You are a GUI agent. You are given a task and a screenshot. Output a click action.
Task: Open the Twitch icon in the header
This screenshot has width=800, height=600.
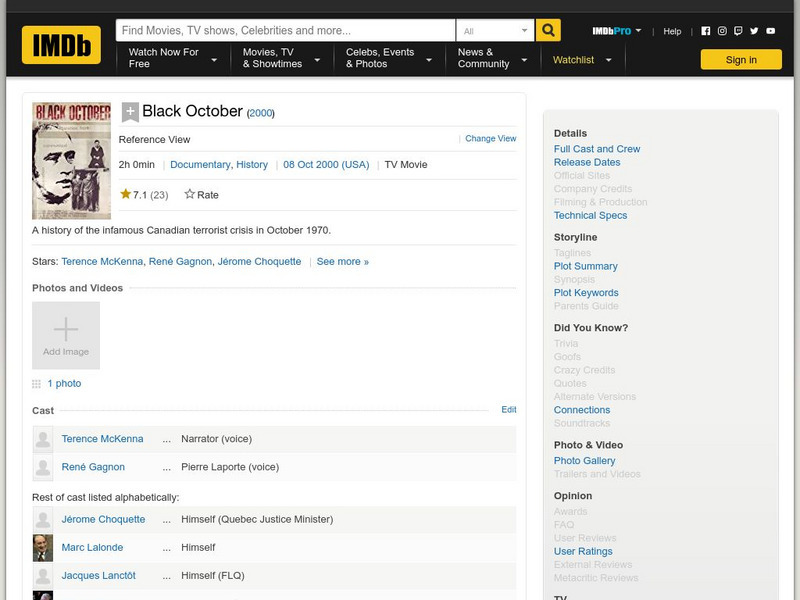[738, 30]
